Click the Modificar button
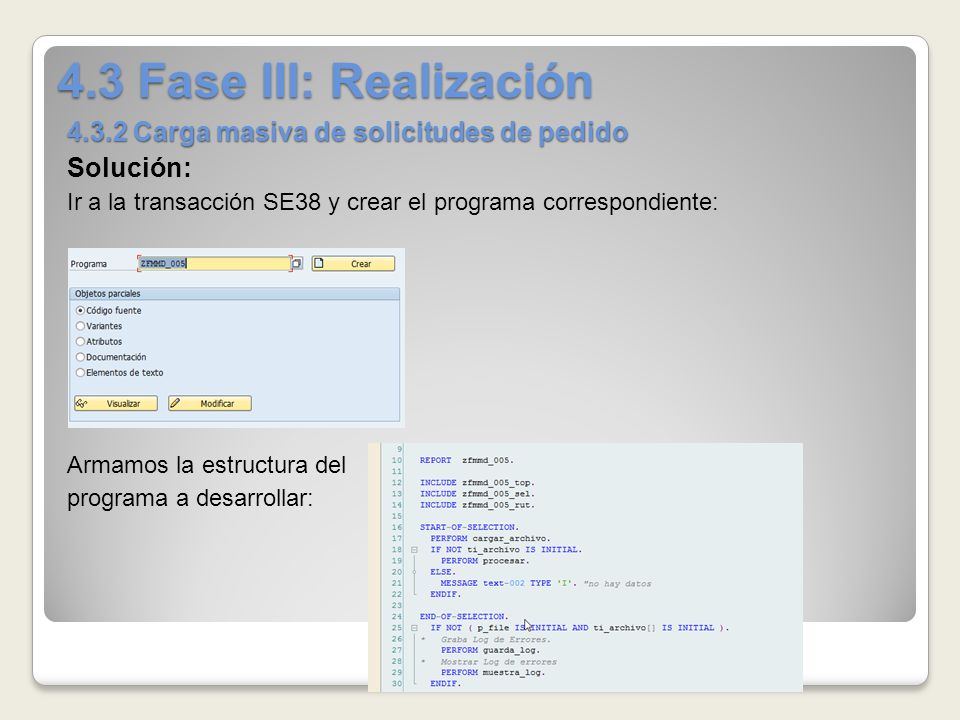 [210, 403]
